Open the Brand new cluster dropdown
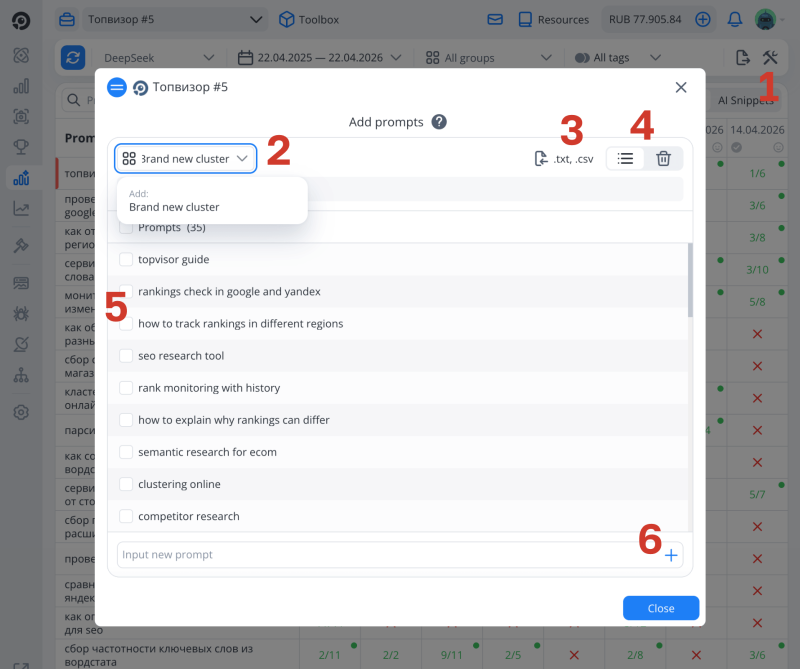800x669 pixels. click(185, 157)
